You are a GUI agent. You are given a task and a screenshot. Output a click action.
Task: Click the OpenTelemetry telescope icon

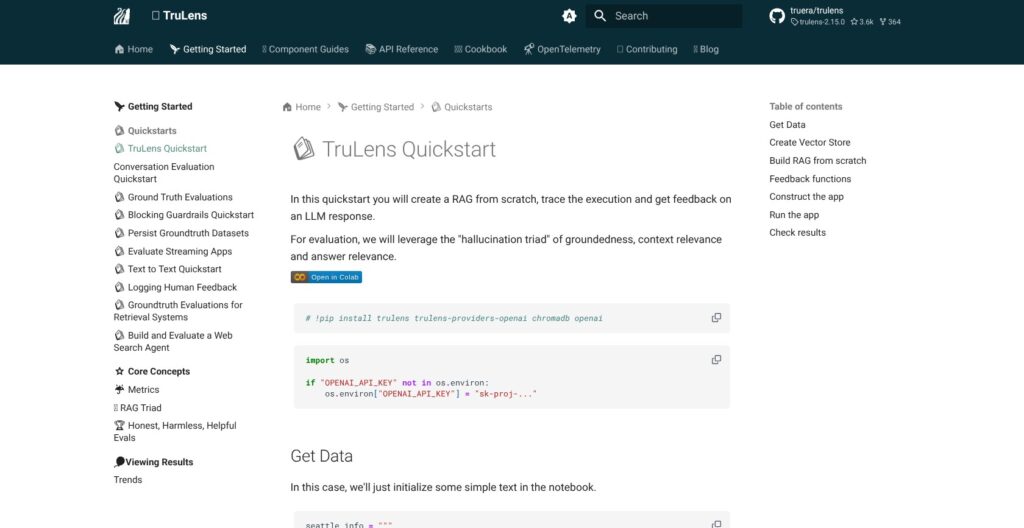(528, 49)
